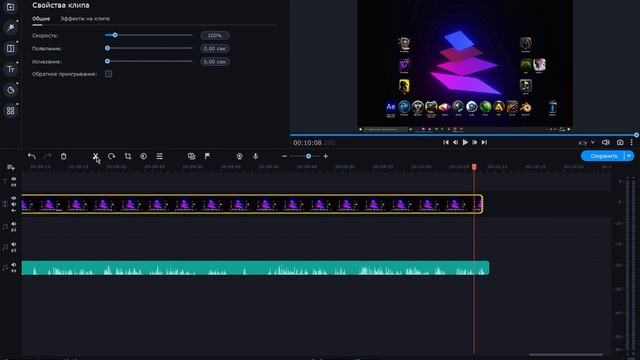Click the red playhead marker on ruler
This screenshot has height=360, width=640.
coord(474,167)
